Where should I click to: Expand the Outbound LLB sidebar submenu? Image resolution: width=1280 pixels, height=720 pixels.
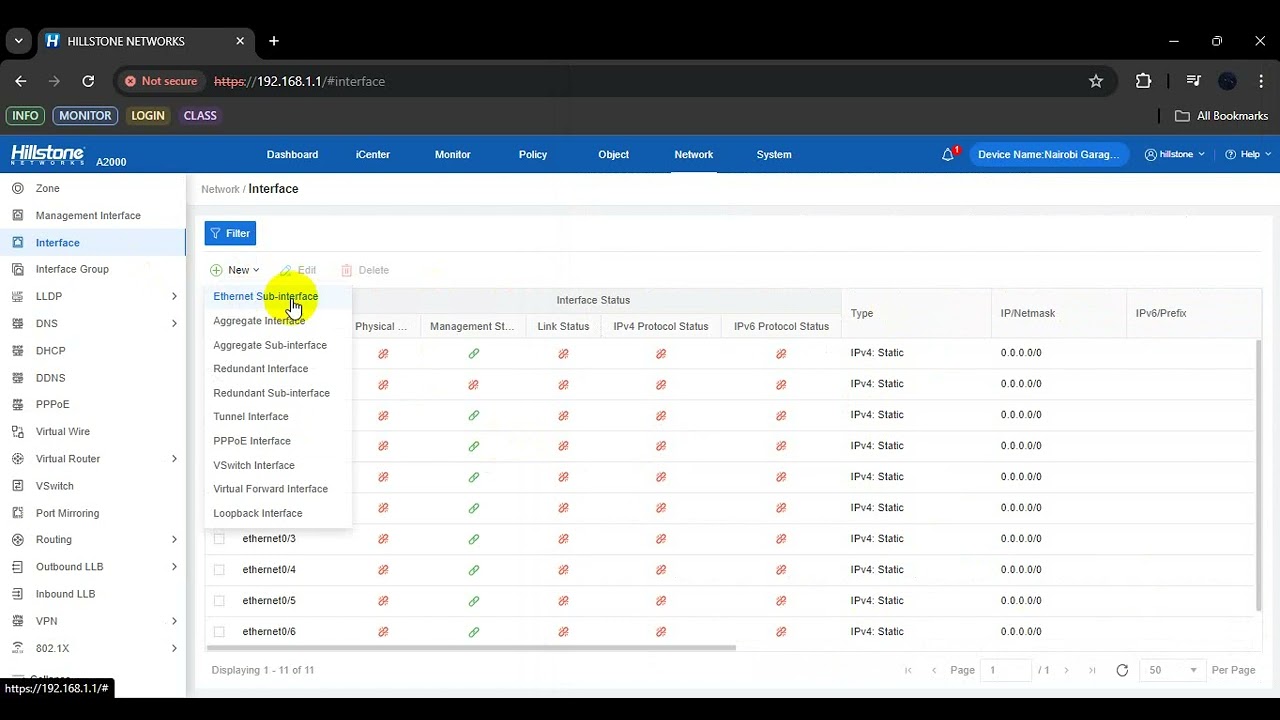pyautogui.click(x=174, y=566)
